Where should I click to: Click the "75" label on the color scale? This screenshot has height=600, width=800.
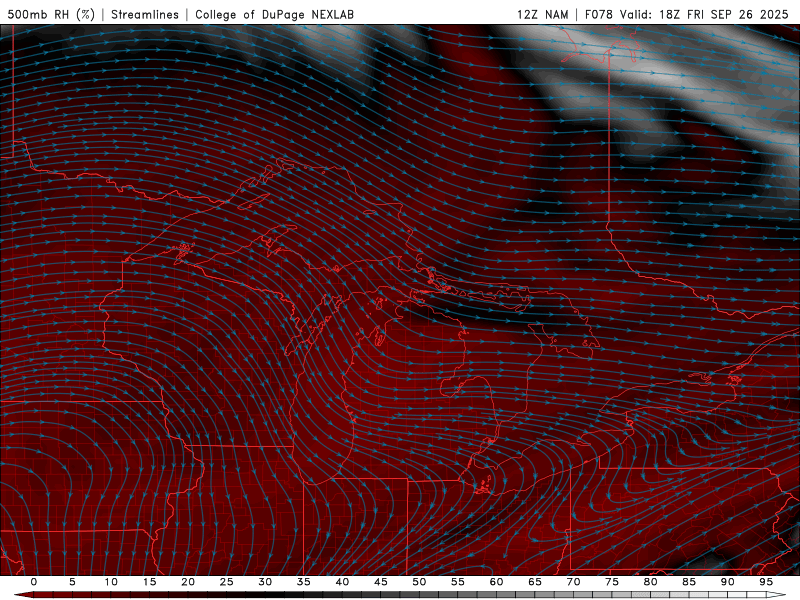612,582
